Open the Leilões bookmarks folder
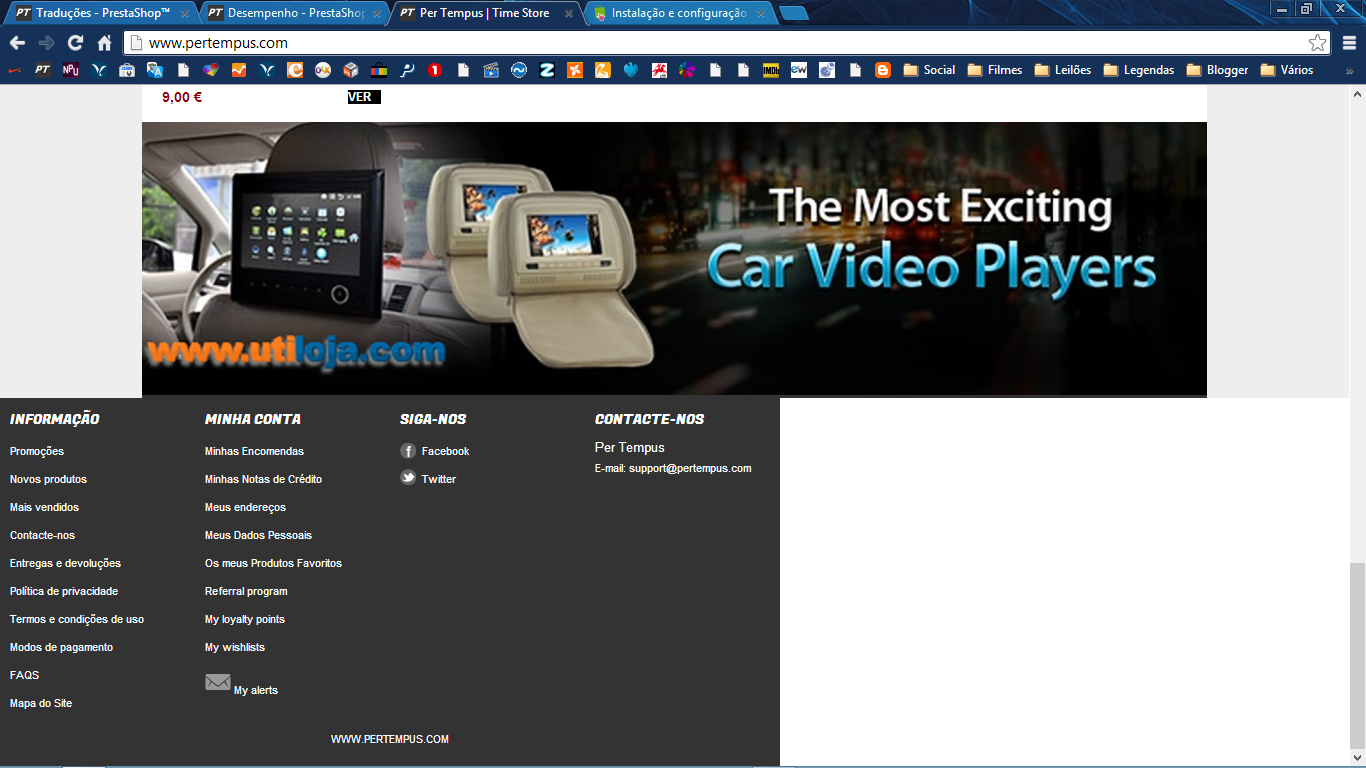Viewport: 1366px width, 768px height. coord(1062,70)
